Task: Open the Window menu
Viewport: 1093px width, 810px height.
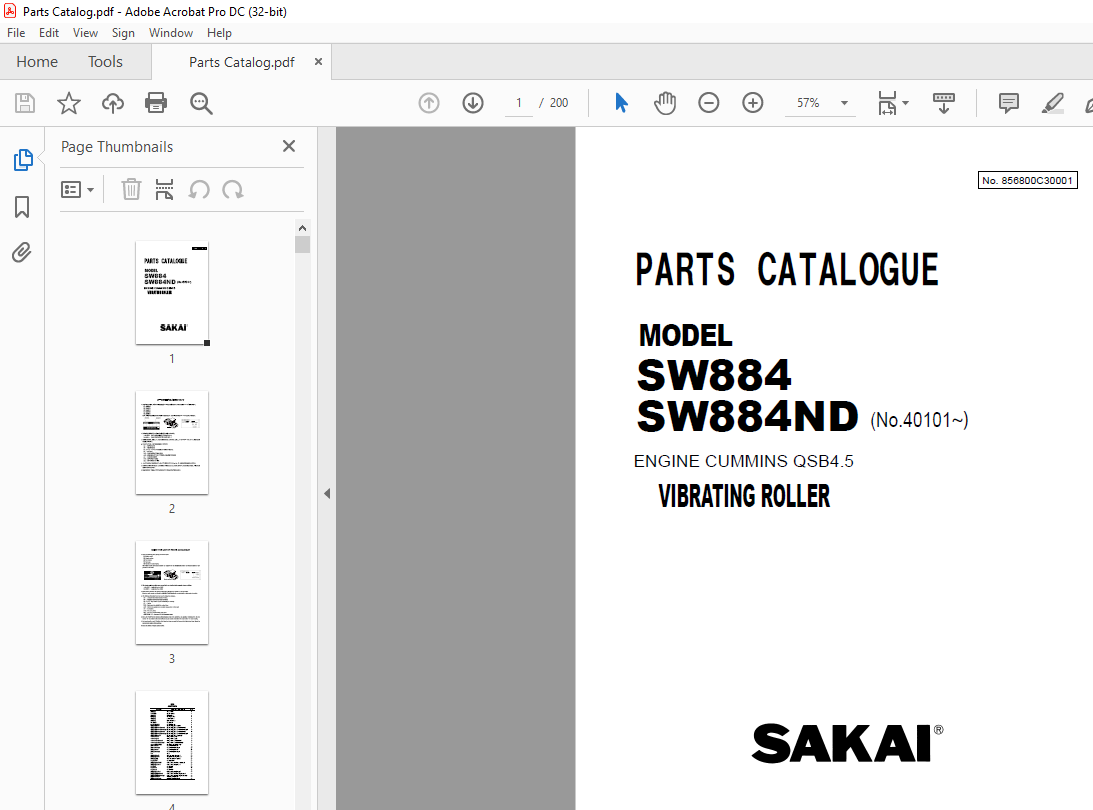Action: pos(171,33)
